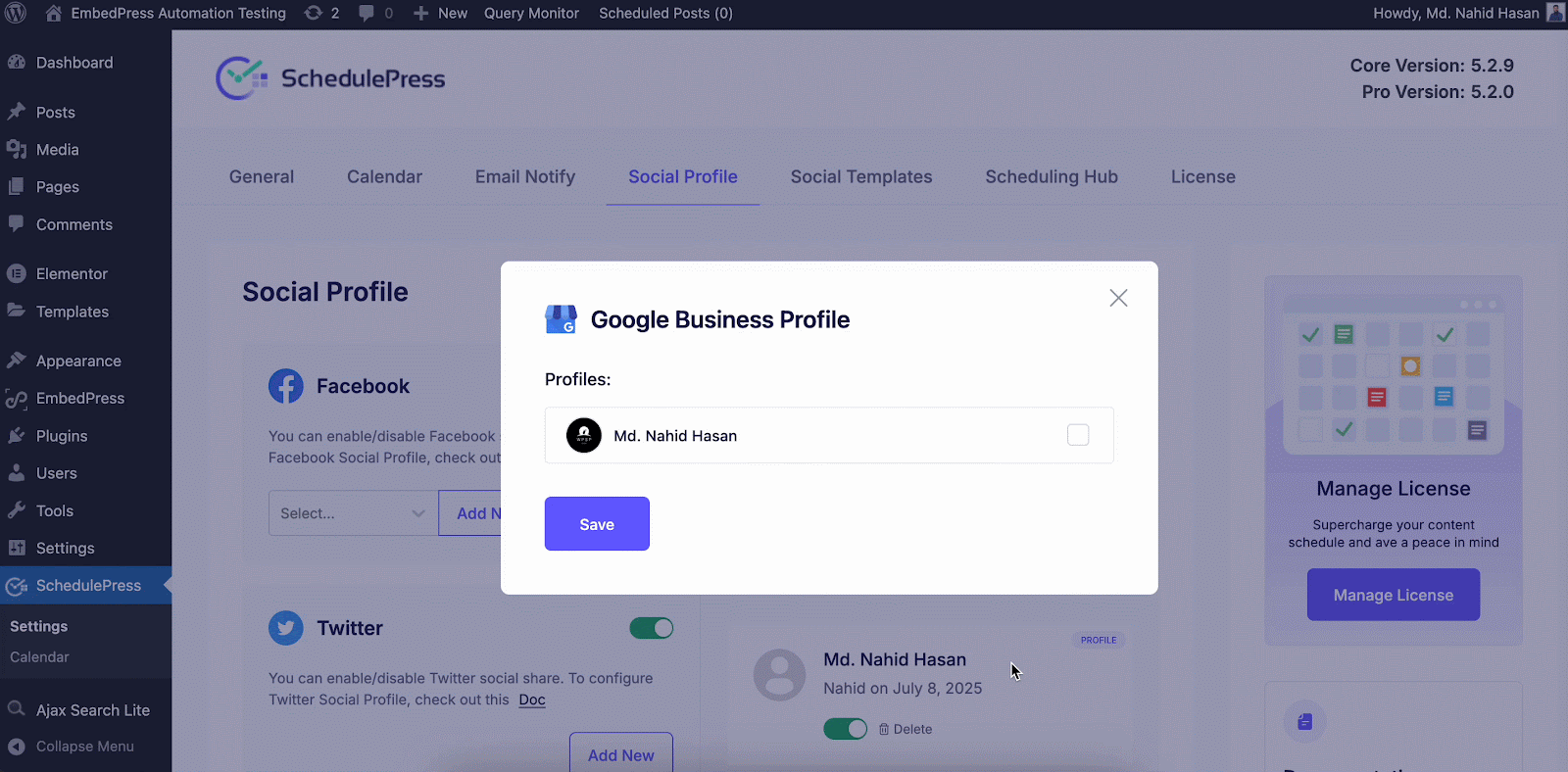
Task: Click the Settings icon in main sidebar
Action: 17,548
